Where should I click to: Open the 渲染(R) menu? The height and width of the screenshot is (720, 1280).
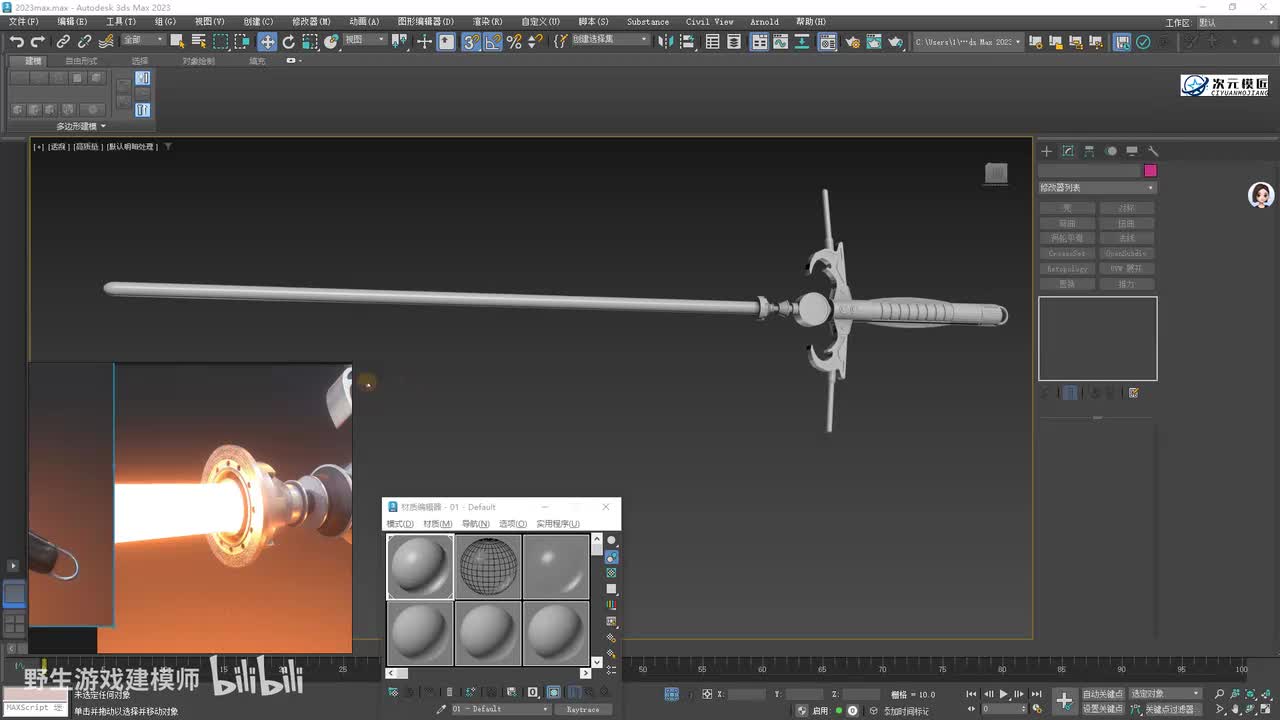point(487,21)
